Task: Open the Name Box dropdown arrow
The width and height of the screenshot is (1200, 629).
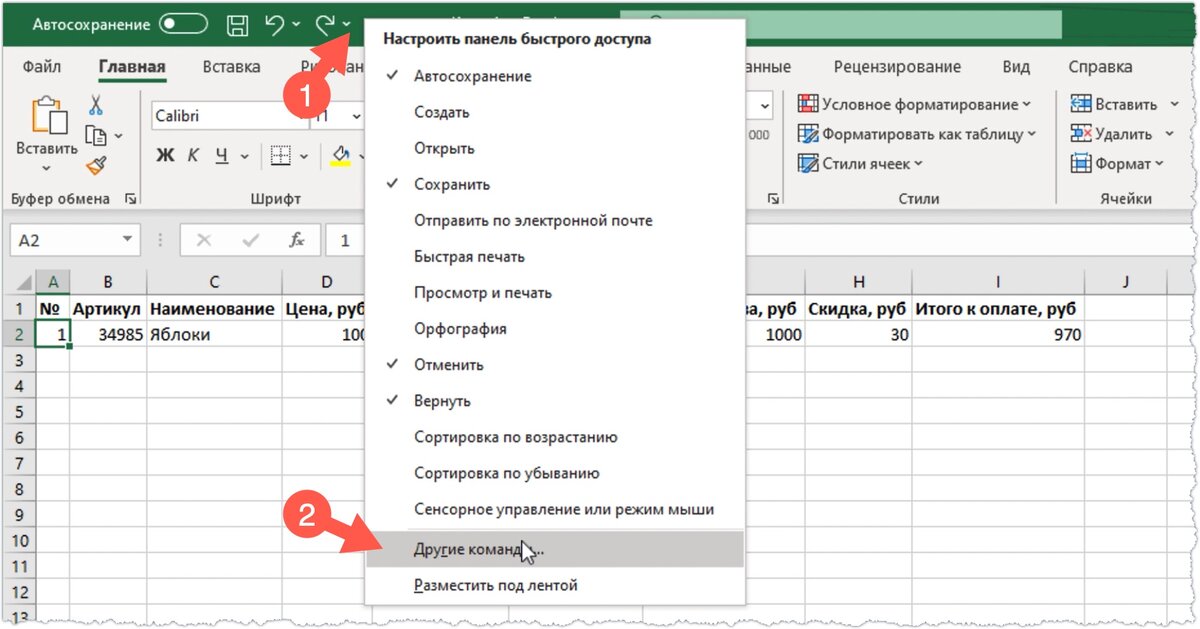Action: (126, 241)
